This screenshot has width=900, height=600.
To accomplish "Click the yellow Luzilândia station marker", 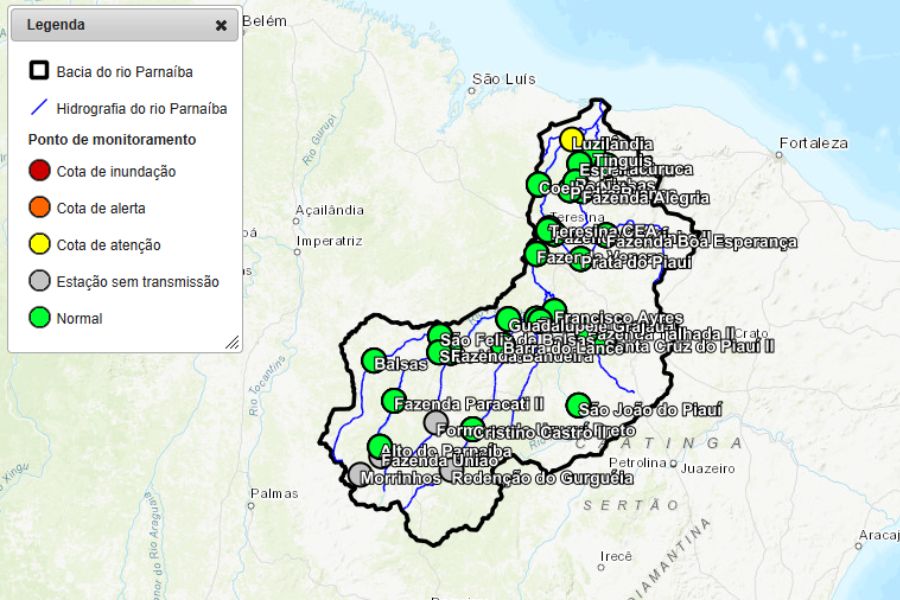I will [571, 139].
